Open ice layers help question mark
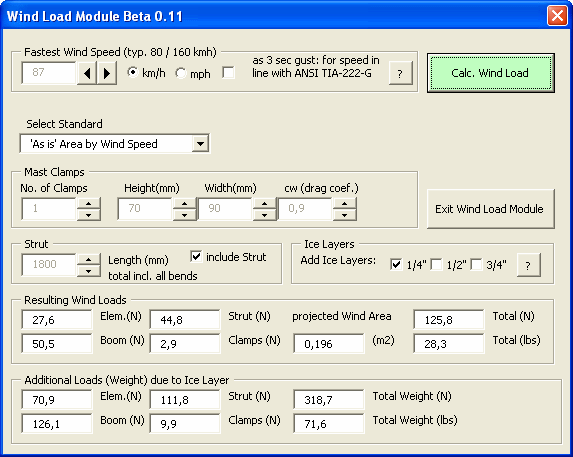 [528, 265]
